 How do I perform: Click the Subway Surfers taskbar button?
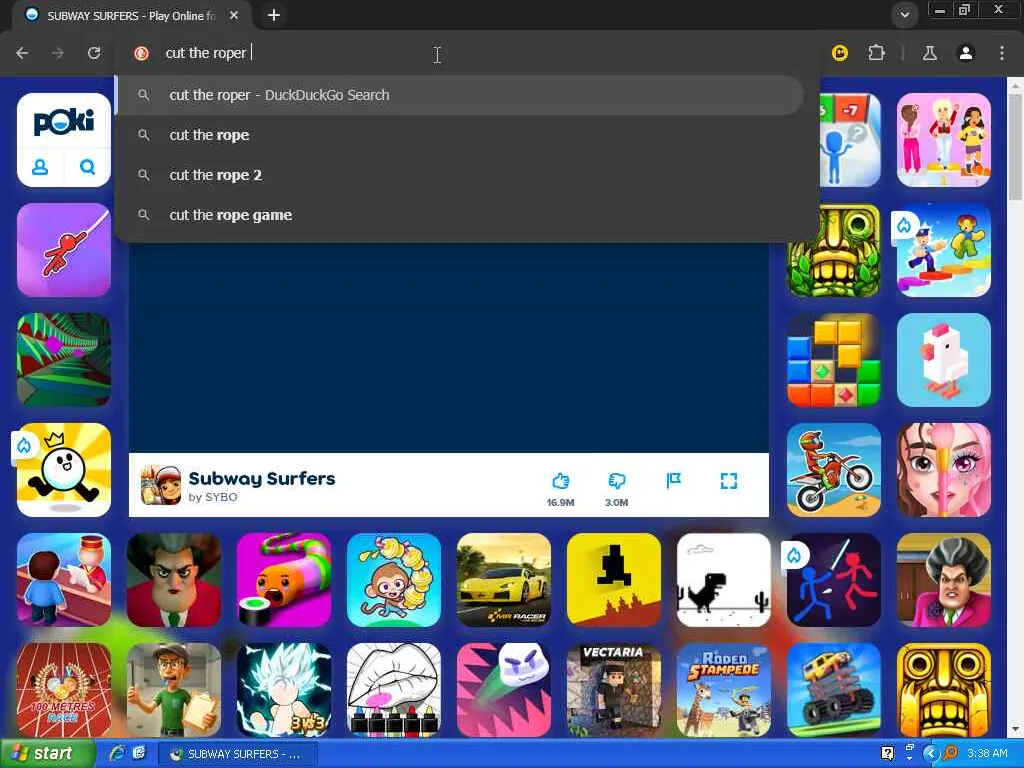coord(238,754)
